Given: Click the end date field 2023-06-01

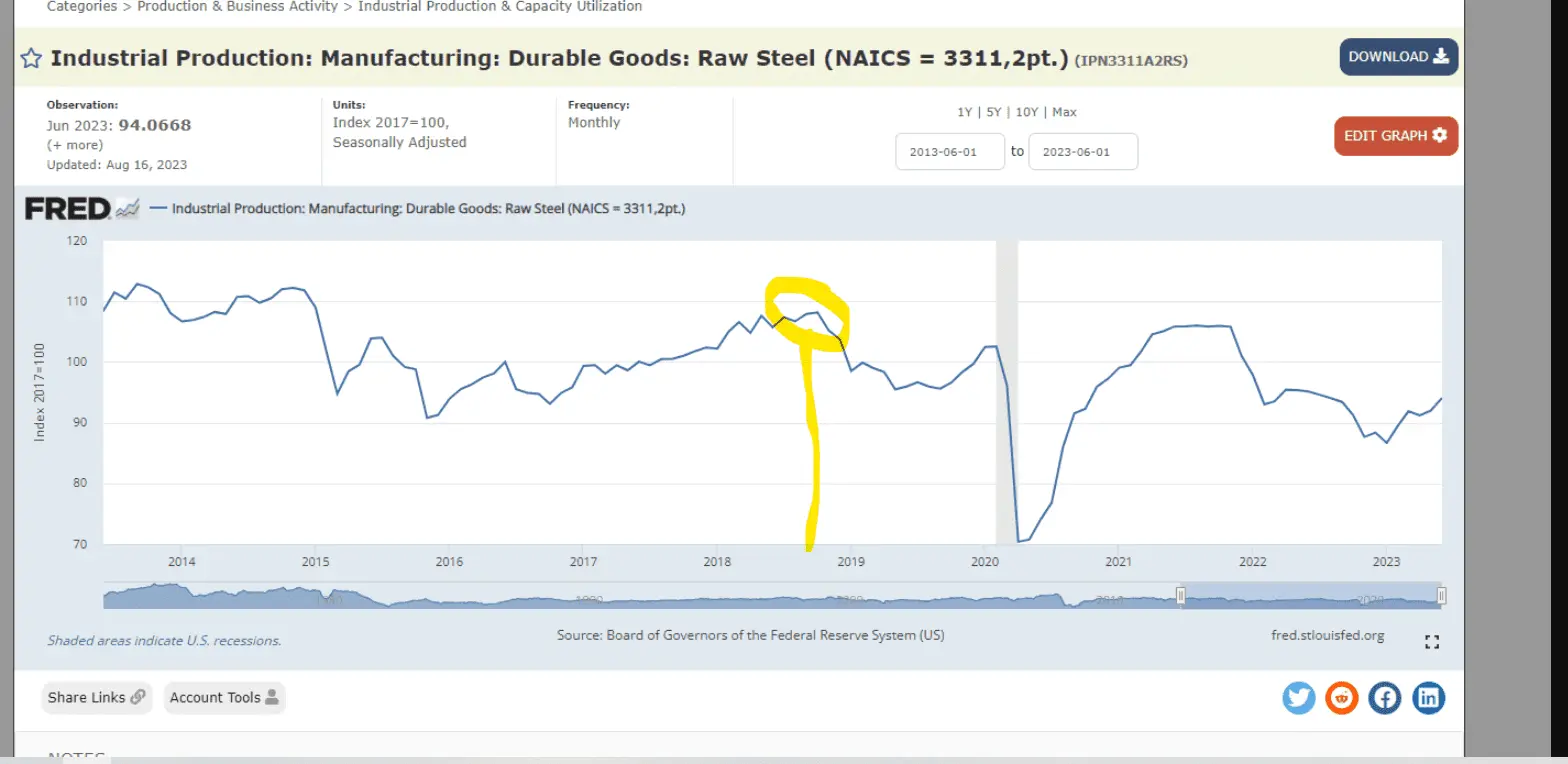Looking at the screenshot, I should point(1082,152).
